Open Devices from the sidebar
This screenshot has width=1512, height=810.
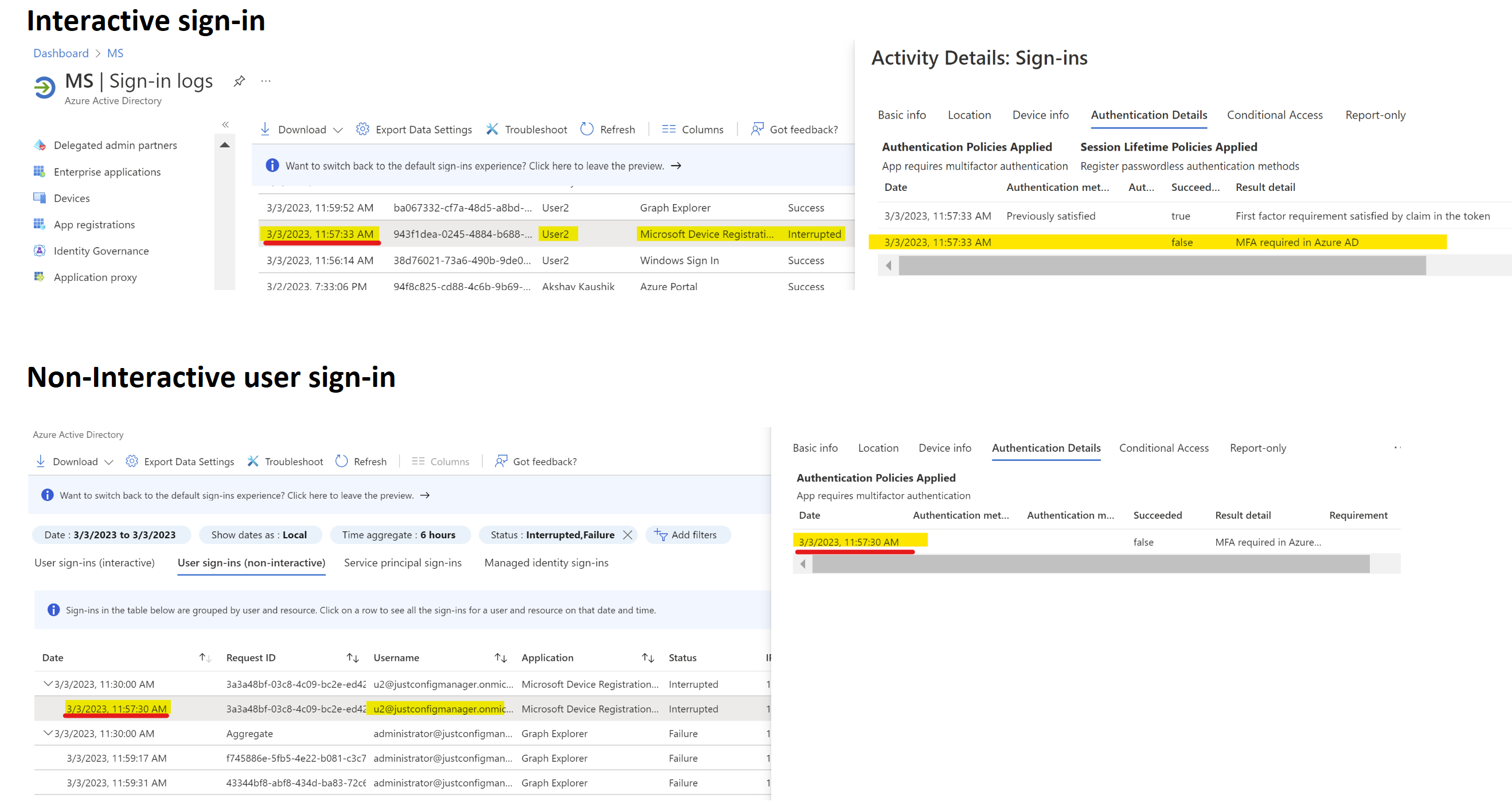(x=71, y=198)
